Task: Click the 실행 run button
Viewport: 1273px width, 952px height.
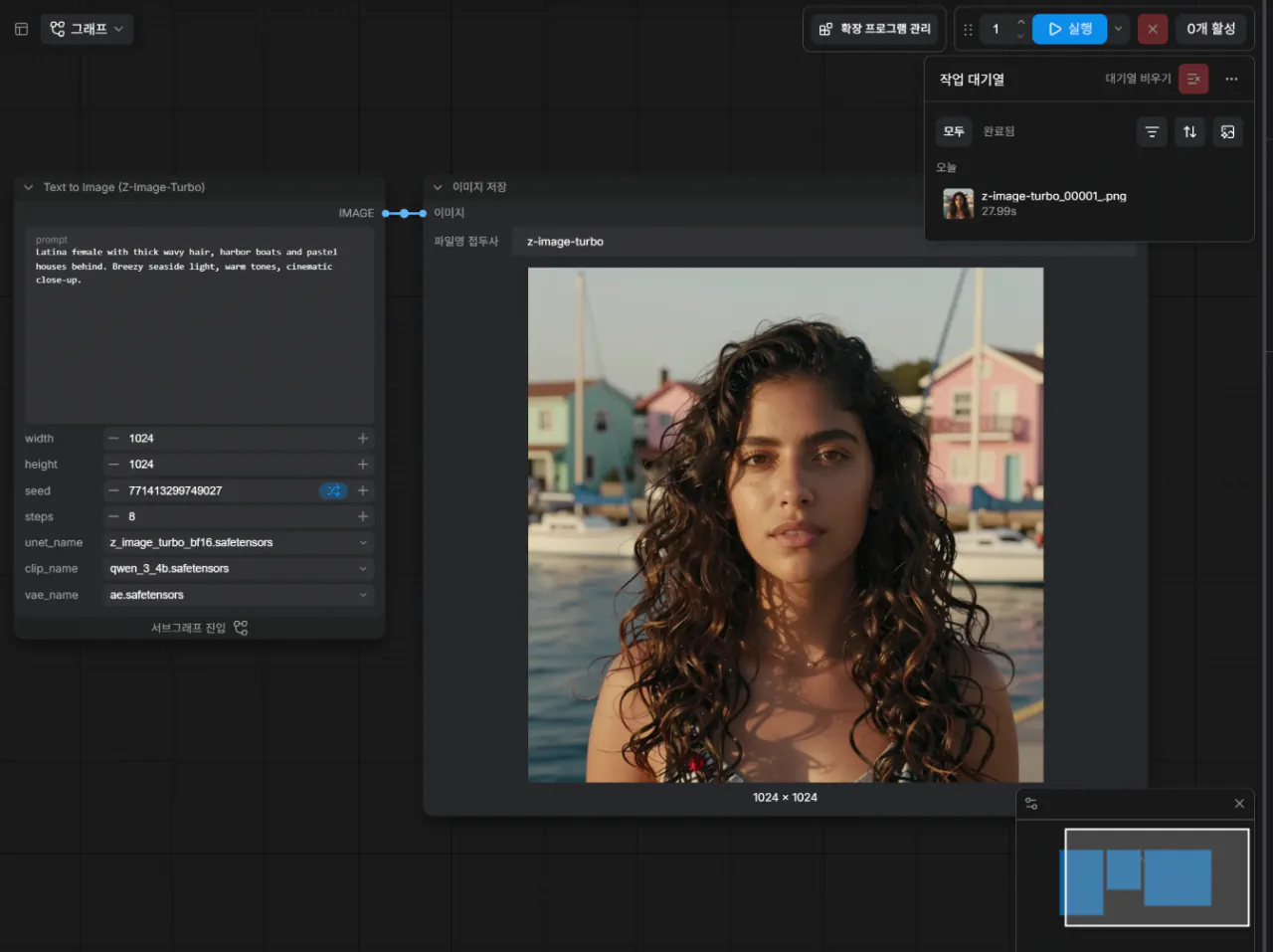Action: tap(1070, 29)
